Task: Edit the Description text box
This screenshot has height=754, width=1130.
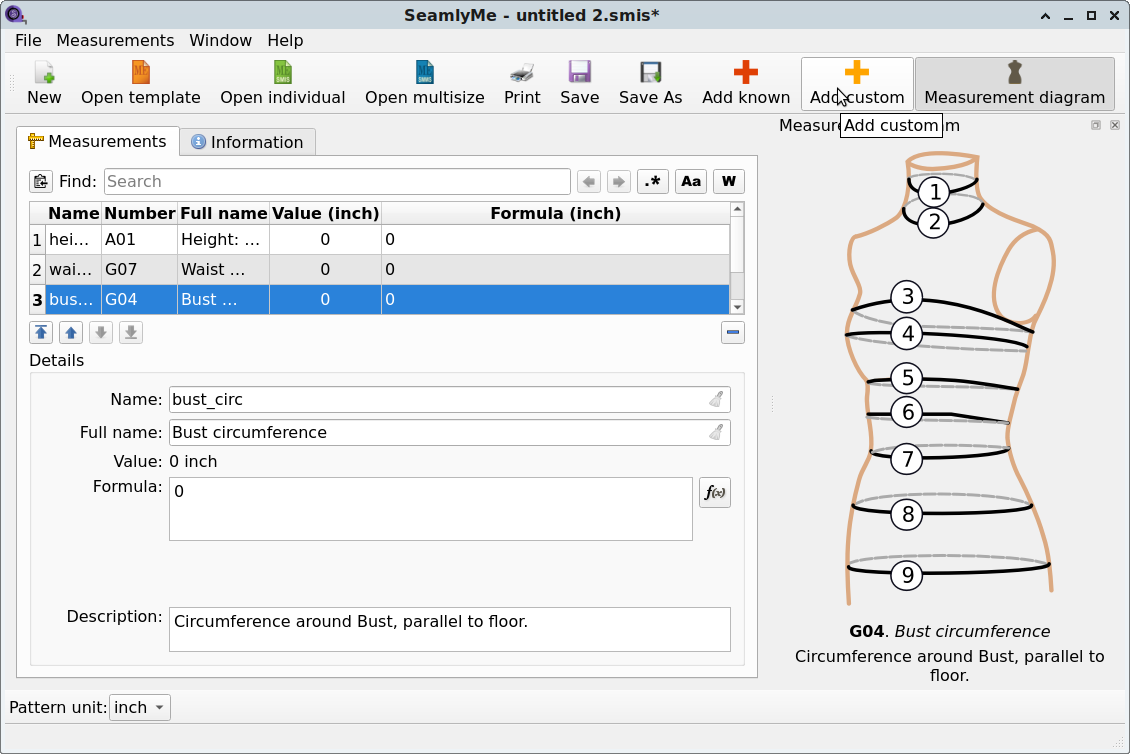Action: pyautogui.click(x=450, y=629)
